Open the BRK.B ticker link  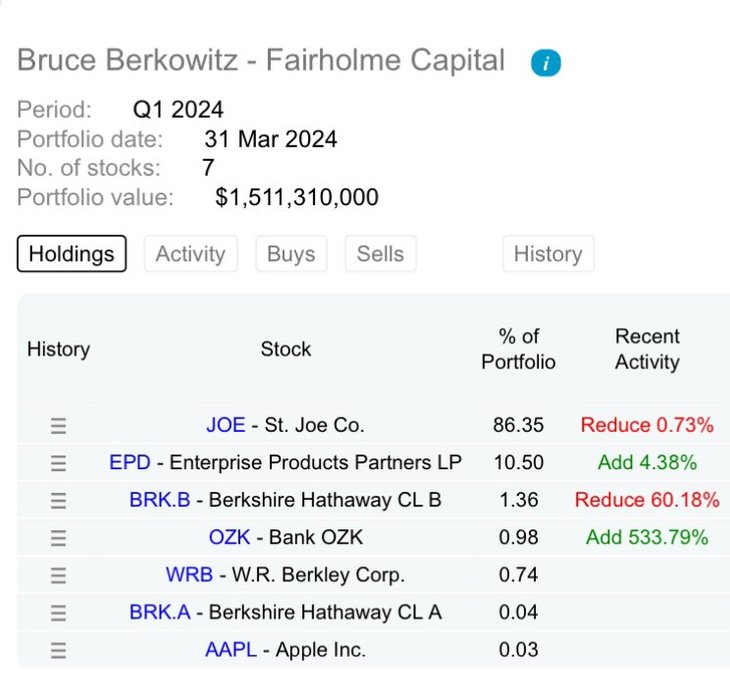coord(160,500)
